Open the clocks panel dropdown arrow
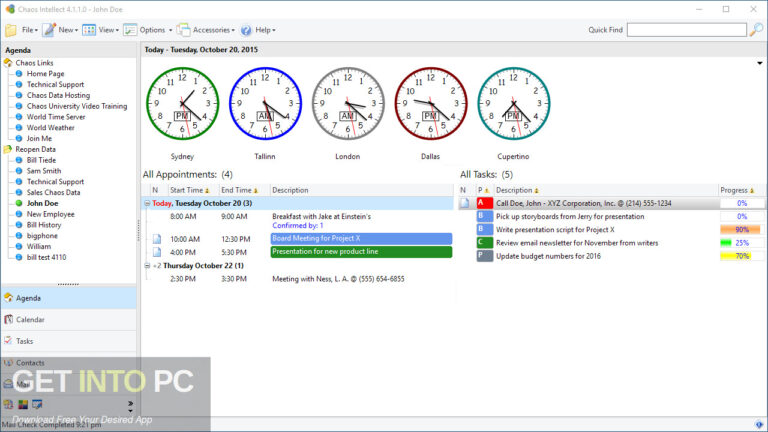 [759, 63]
